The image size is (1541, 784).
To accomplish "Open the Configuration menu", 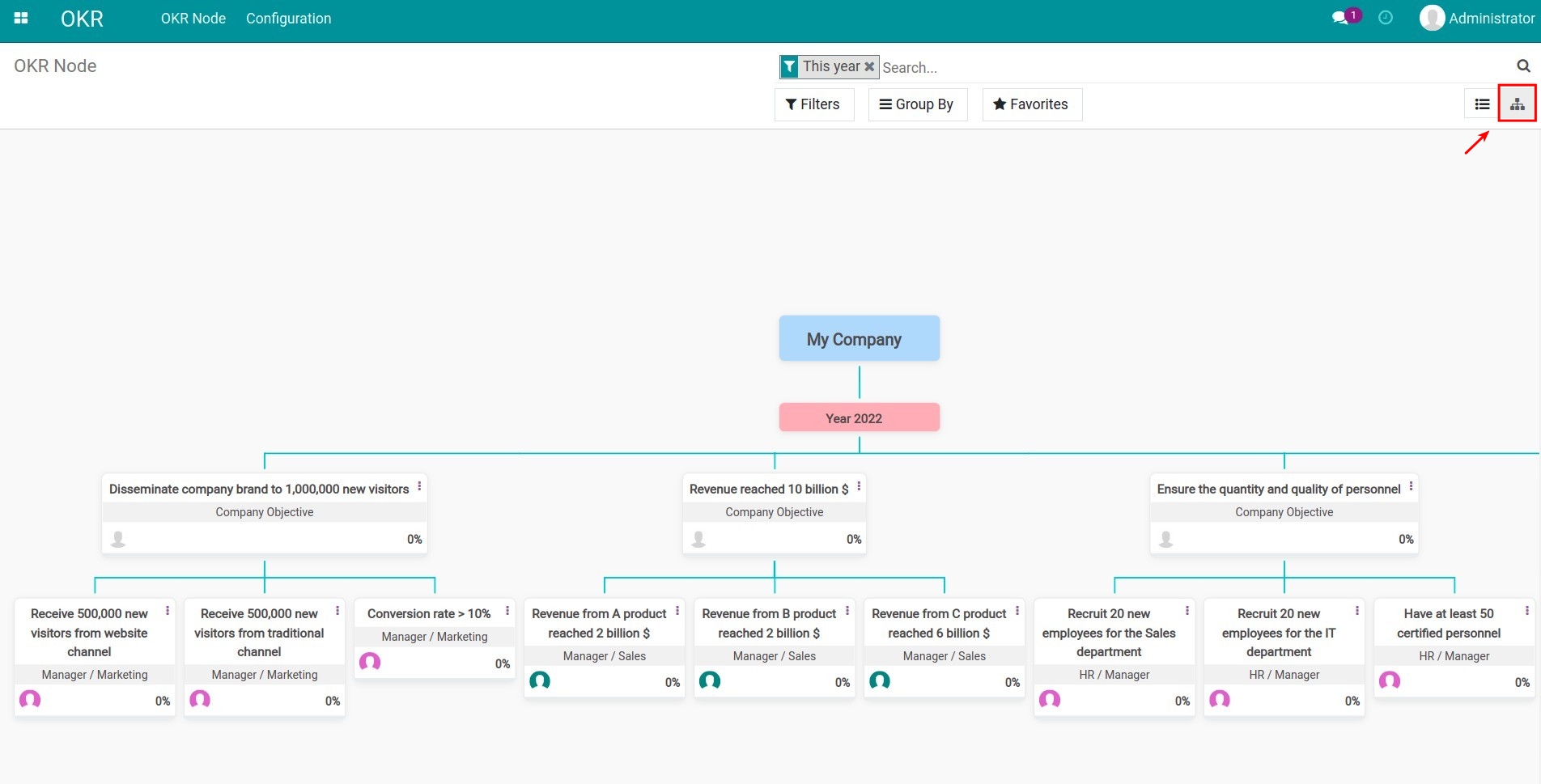I will (288, 18).
